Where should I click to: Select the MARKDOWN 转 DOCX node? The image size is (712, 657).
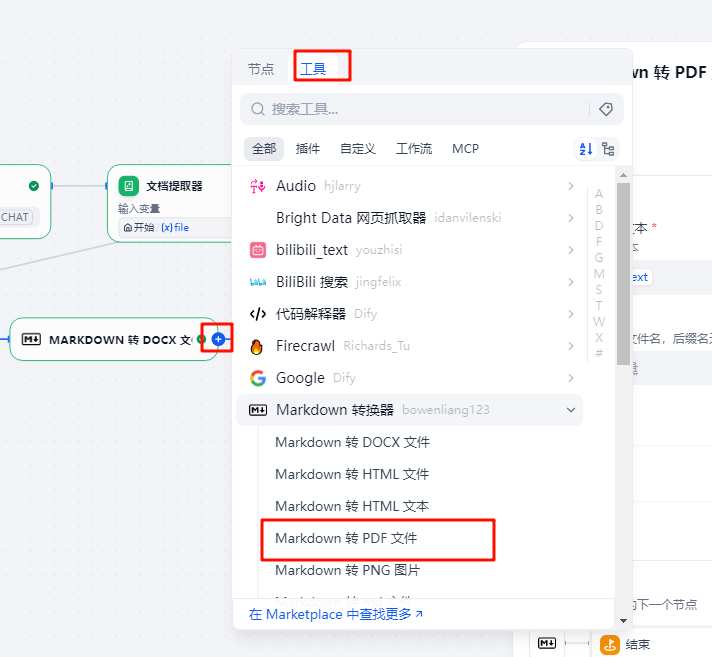(114, 339)
